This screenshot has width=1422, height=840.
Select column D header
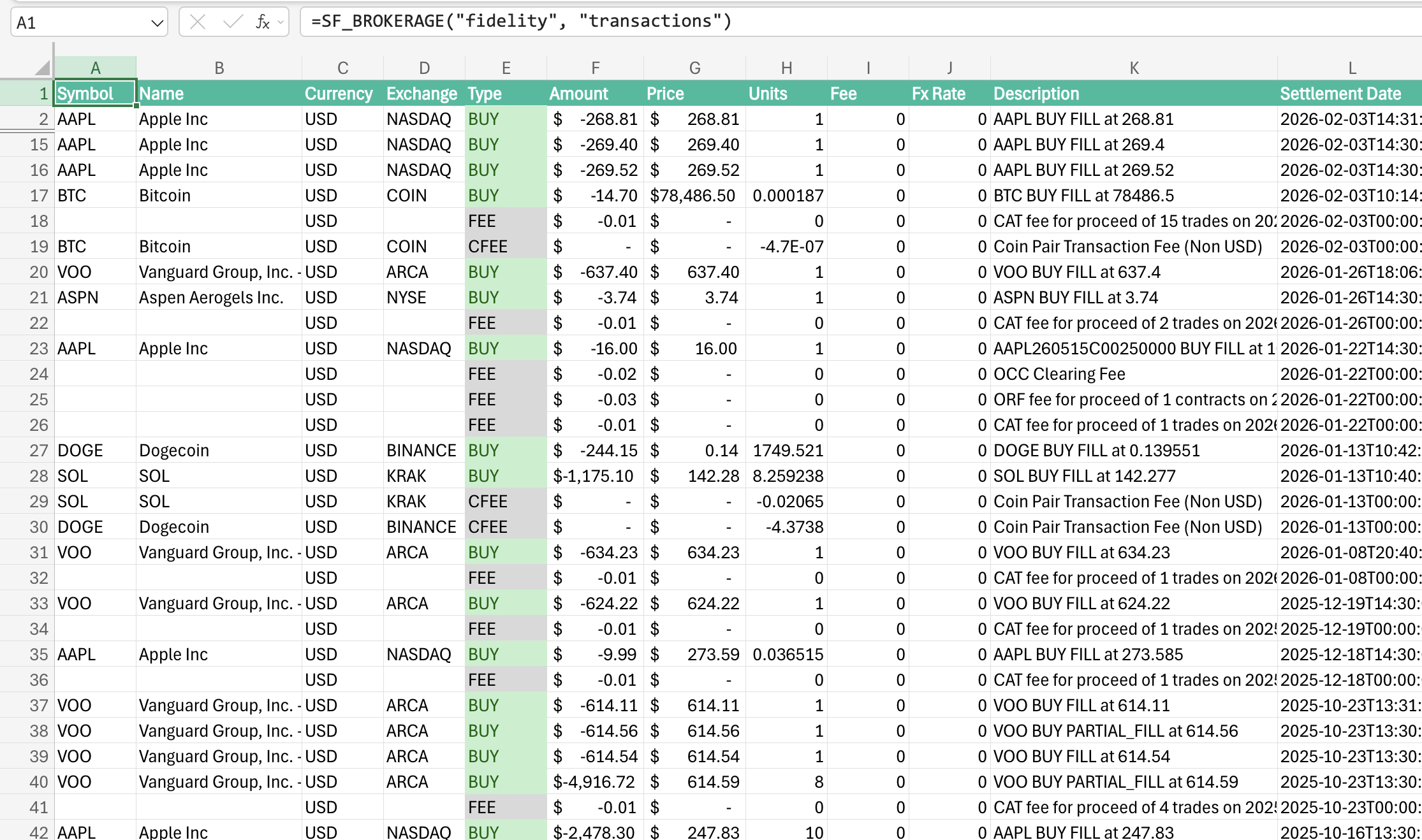(x=424, y=68)
